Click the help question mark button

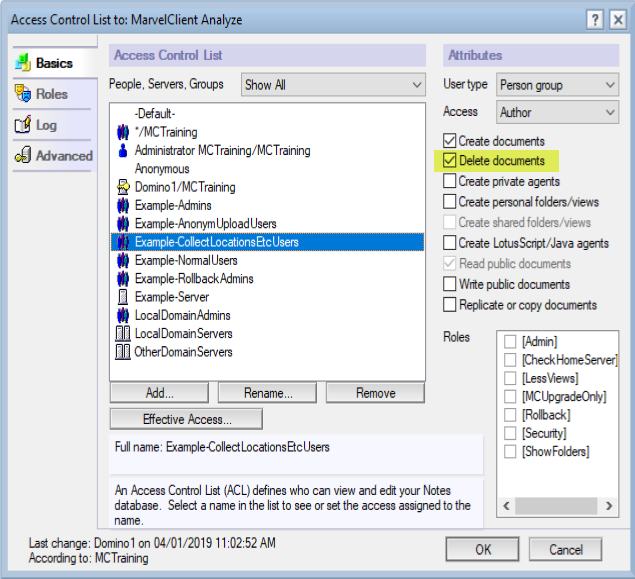595,19
